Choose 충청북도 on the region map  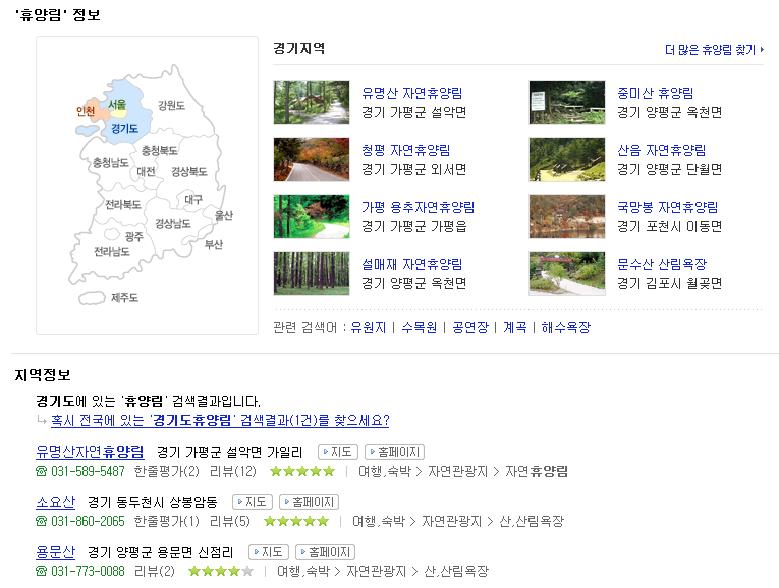tap(159, 150)
